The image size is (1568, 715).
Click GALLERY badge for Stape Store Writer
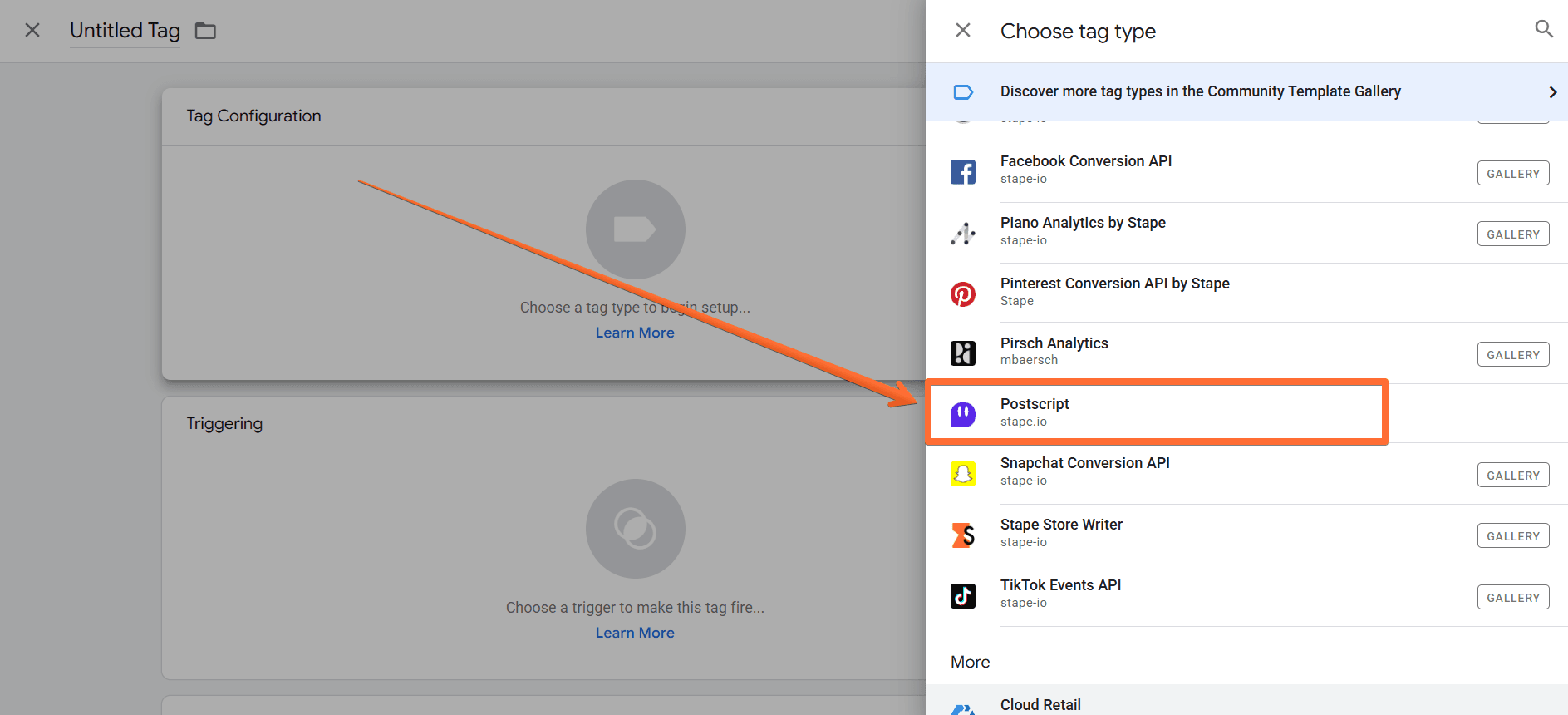[x=1513, y=535]
